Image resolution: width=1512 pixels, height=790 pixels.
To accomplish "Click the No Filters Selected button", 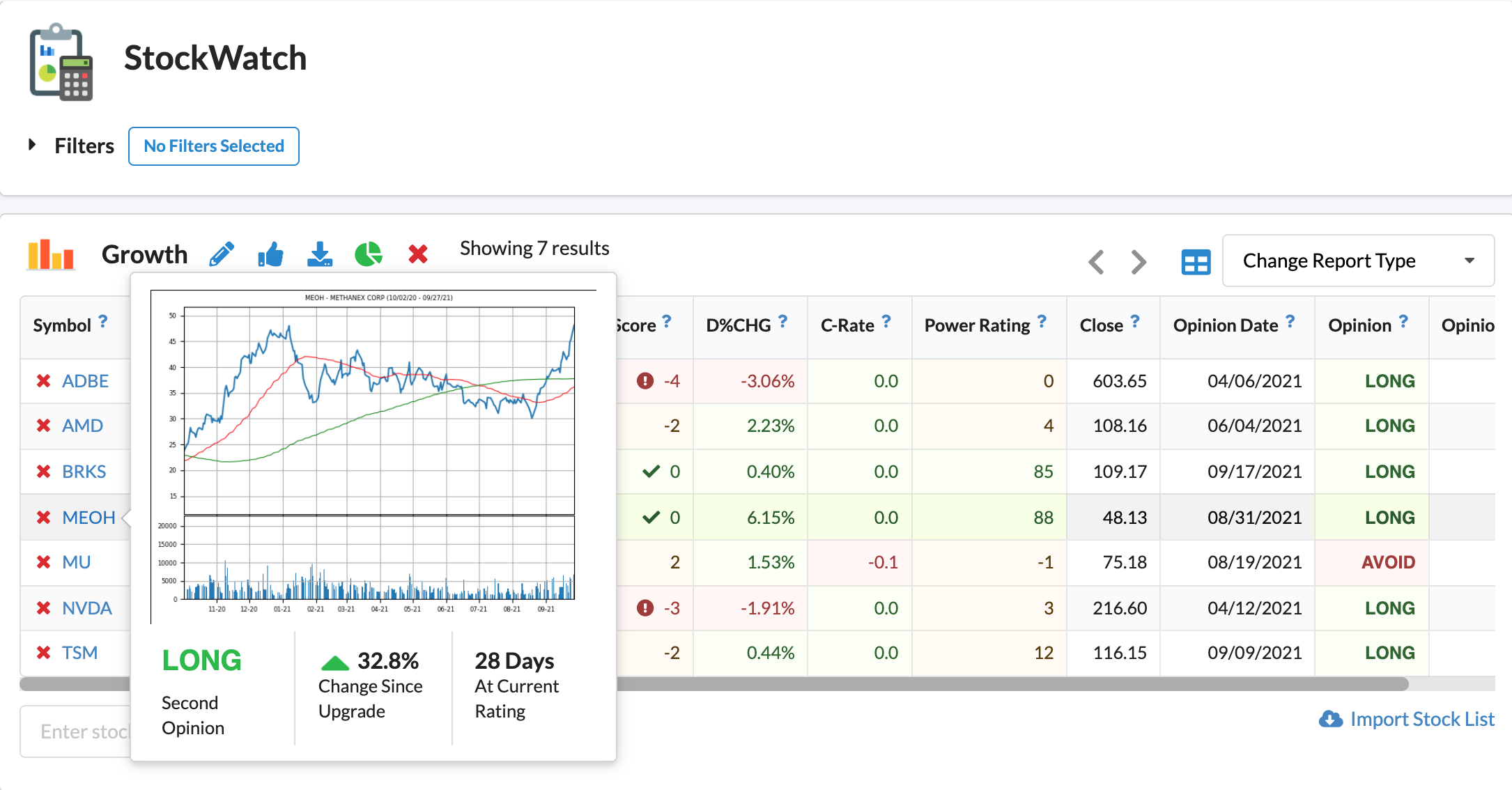I will click(x=214, y=146).
